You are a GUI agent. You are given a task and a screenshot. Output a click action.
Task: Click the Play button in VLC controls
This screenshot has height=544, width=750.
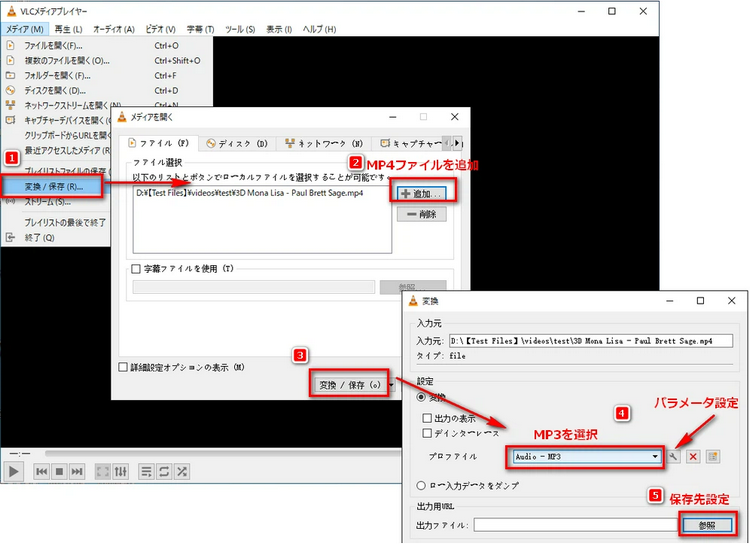(x=13, y=472)
